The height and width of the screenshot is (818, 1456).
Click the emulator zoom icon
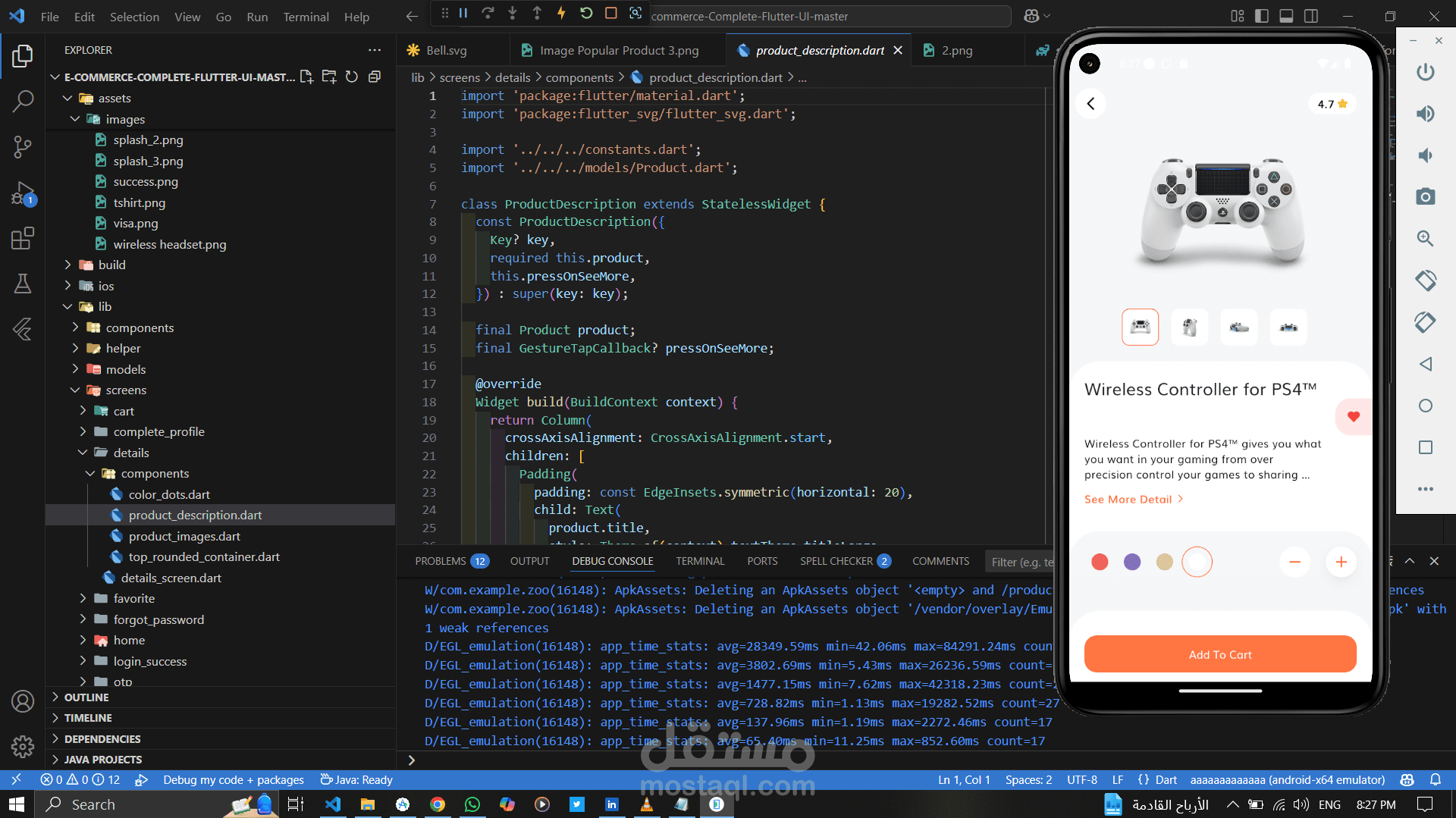pos(1426,239)
